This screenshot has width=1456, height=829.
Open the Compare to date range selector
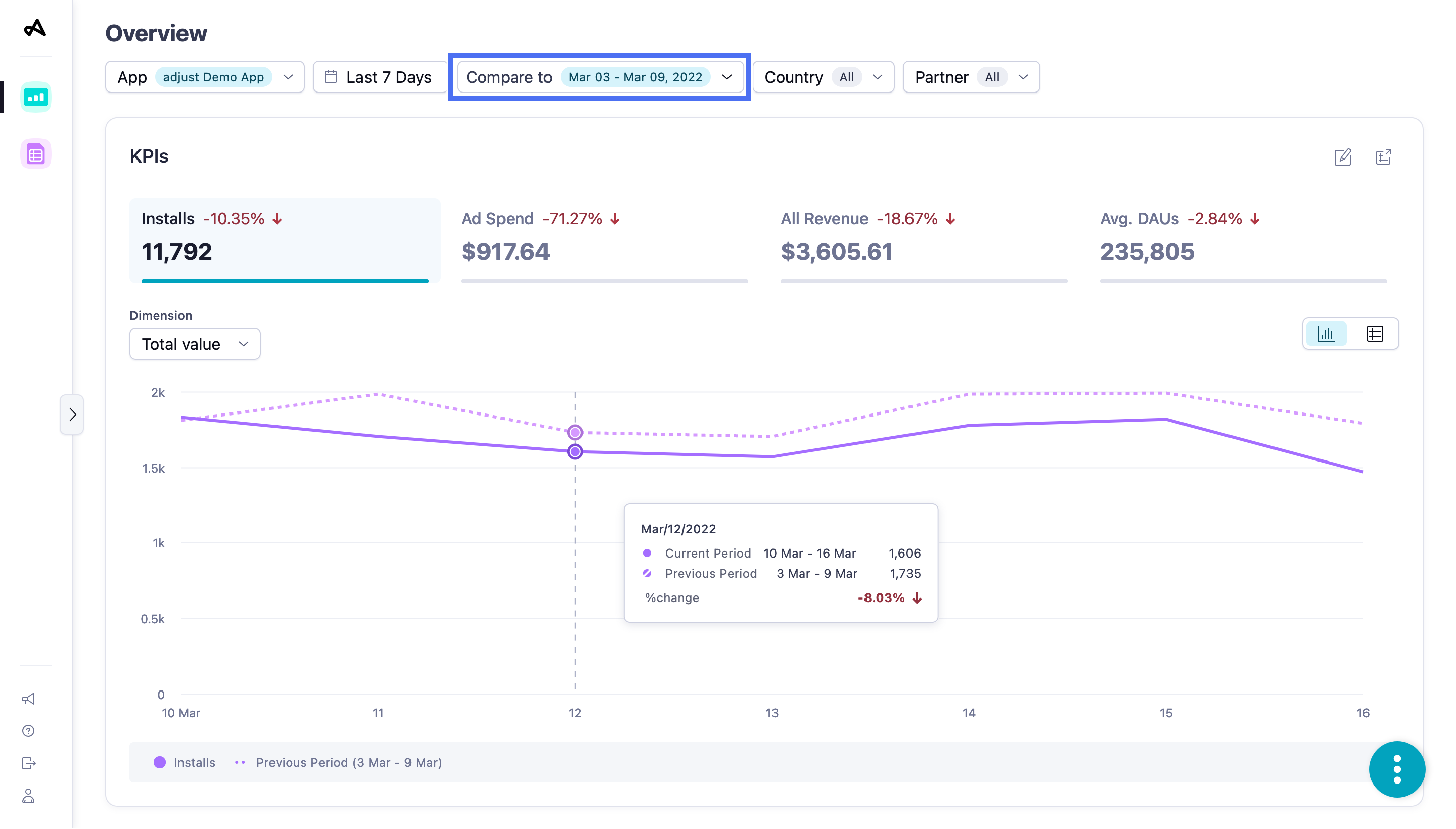pos(600,77)
